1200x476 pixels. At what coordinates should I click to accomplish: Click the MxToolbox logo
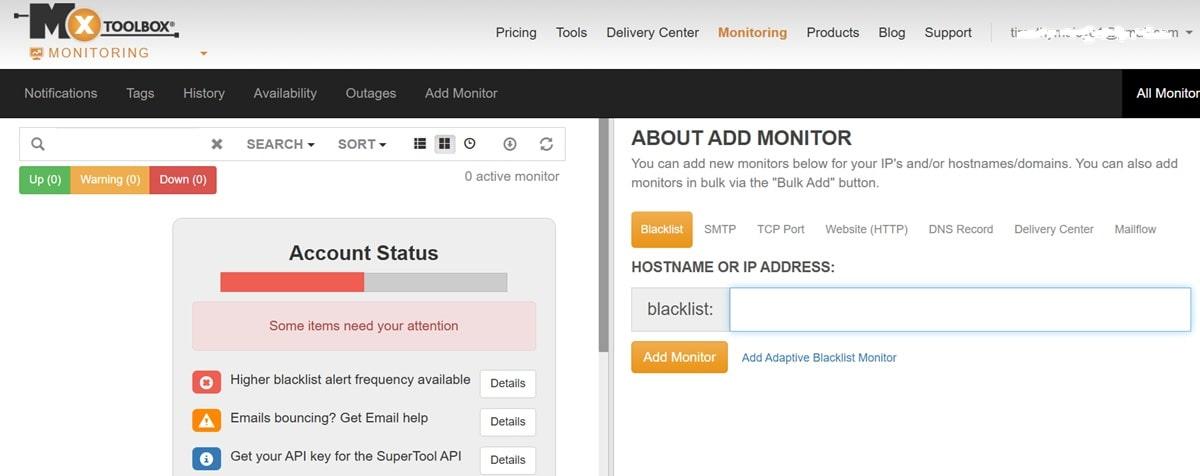(98, 22)
